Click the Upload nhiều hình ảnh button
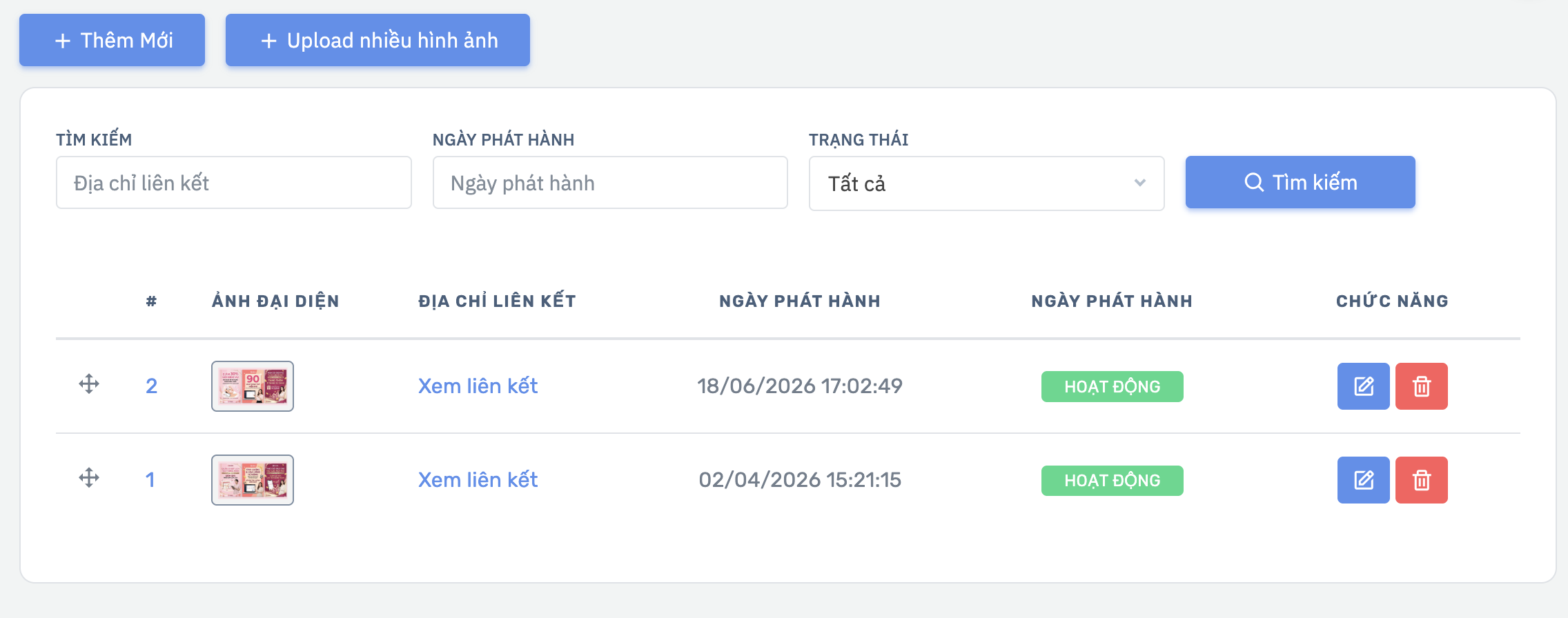 378,40
